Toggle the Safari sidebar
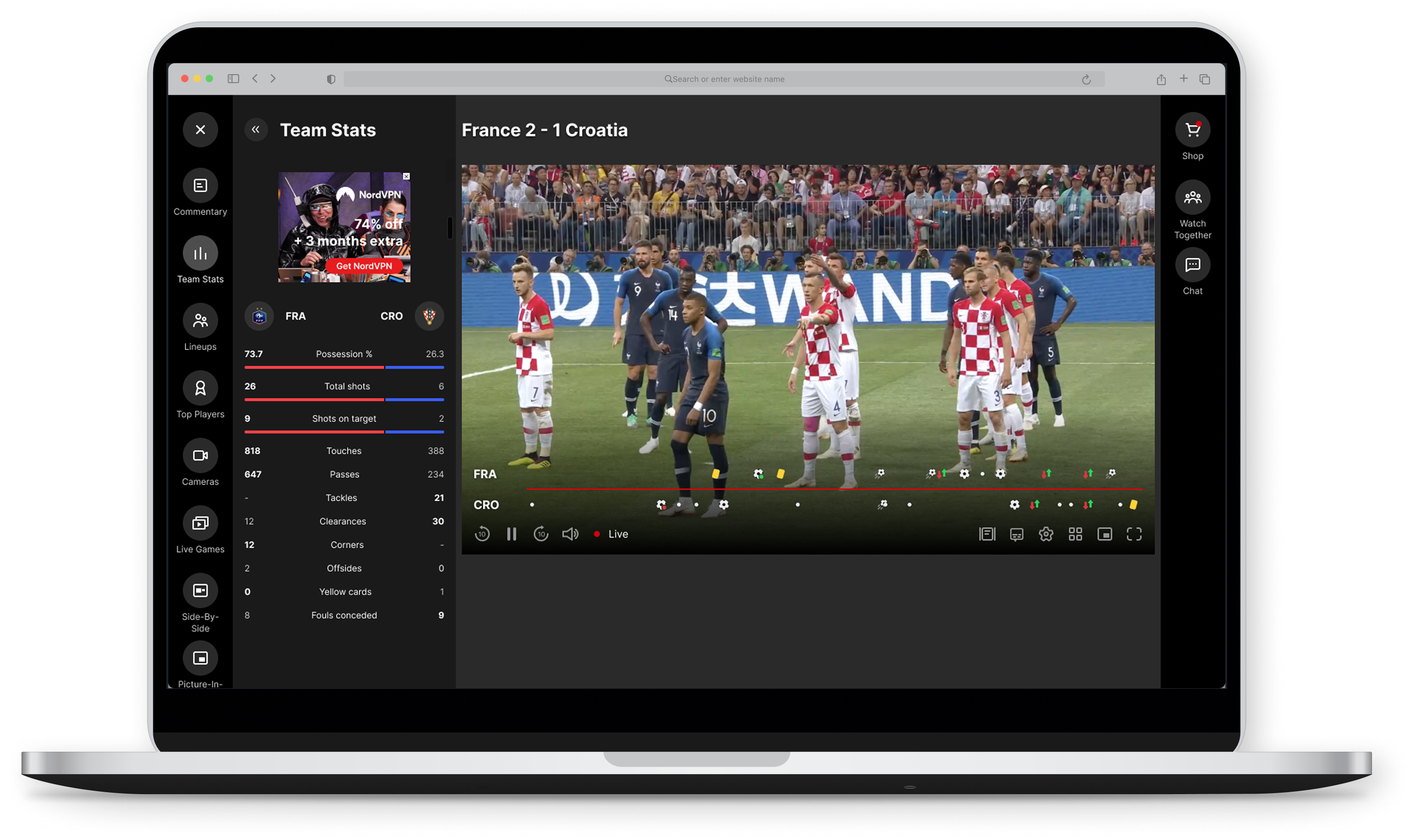The height and width of the screenshot is (840, 1413). (x=233, y=79)
